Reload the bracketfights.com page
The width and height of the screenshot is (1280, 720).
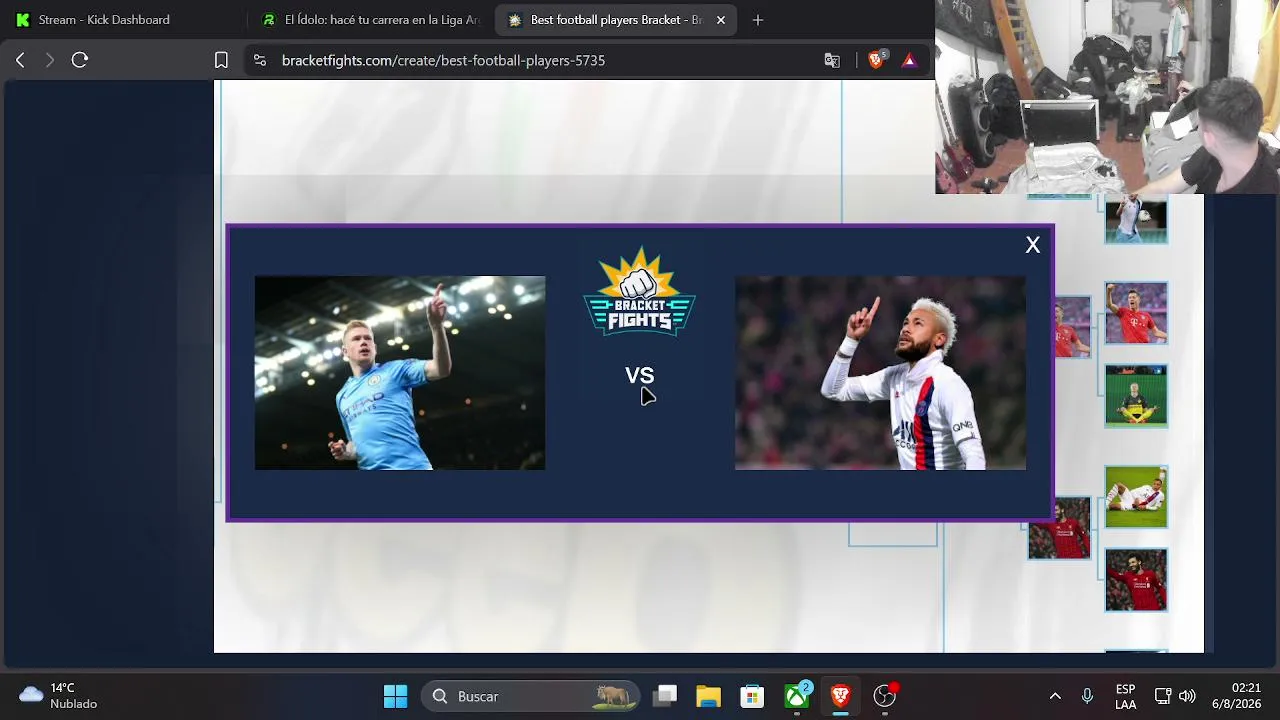[x=80, y=60]
